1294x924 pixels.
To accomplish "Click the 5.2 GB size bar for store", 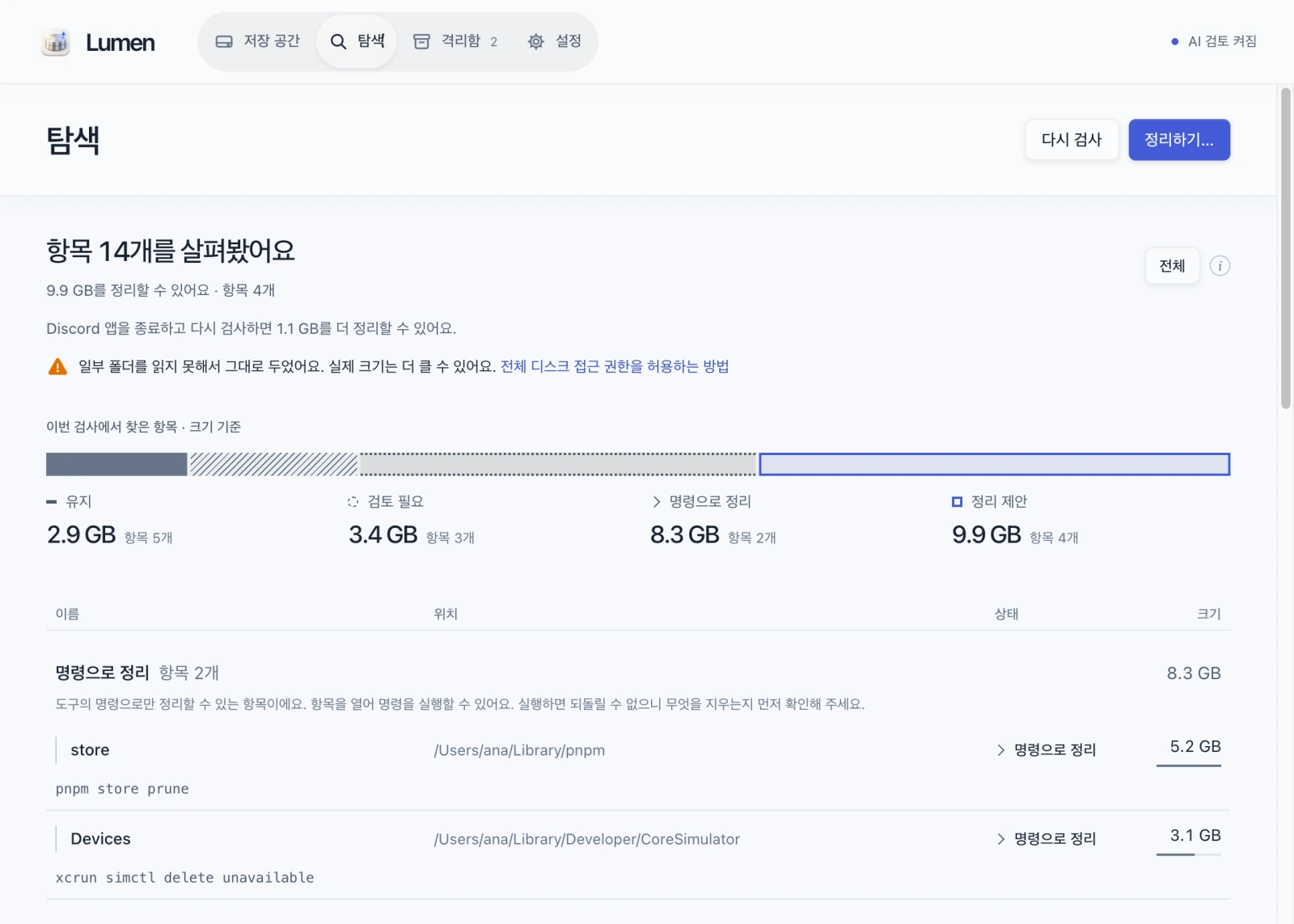I will pos(1189,765).
